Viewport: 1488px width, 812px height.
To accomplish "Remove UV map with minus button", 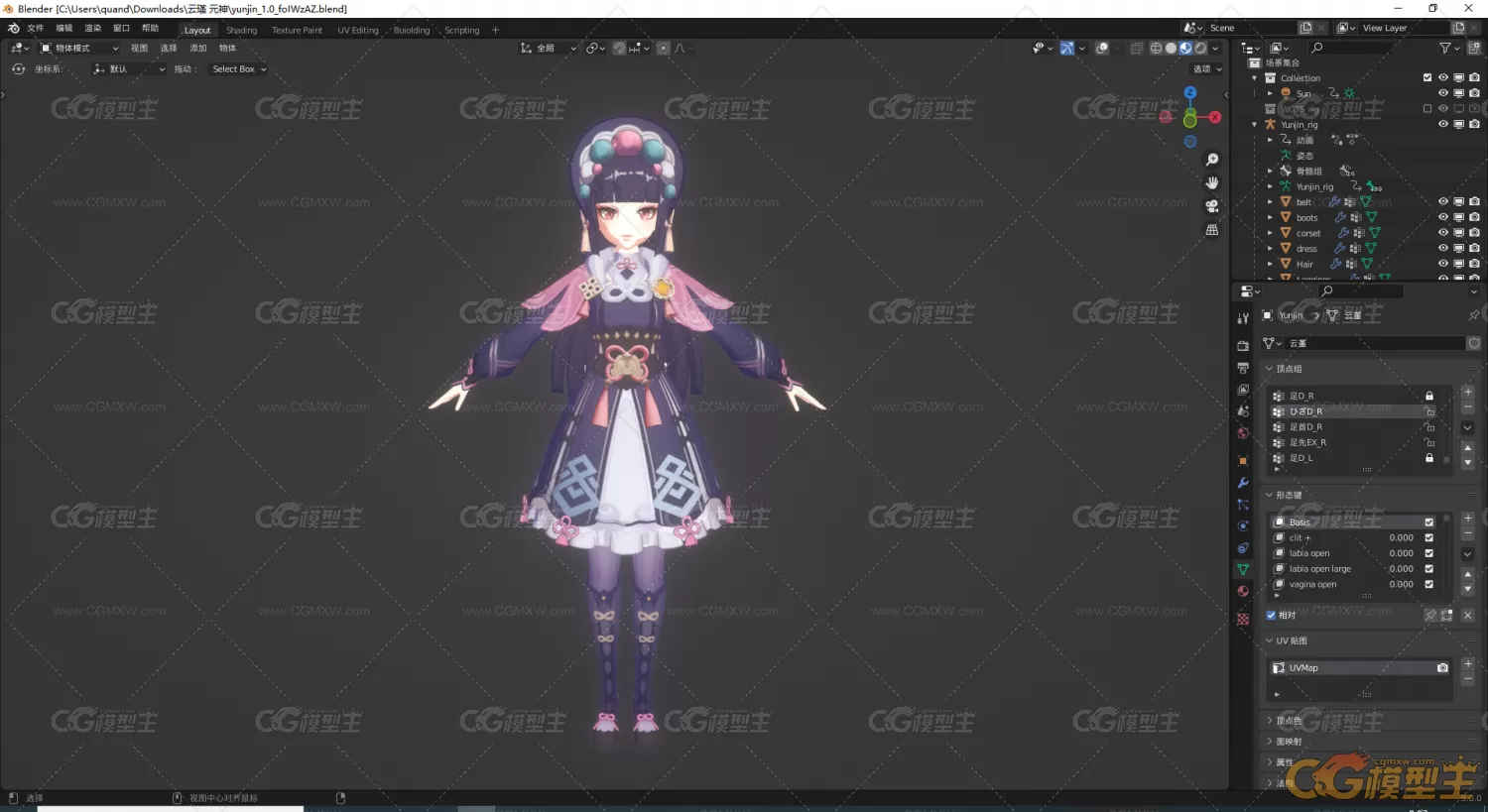I will [x=1468, y=679].
